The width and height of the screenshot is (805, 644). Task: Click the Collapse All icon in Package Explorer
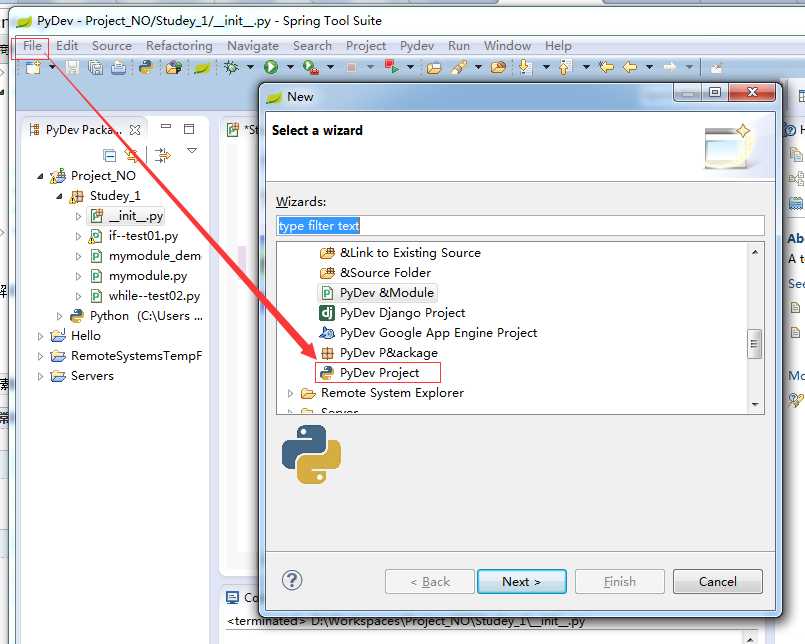click(x=109, y=155)
